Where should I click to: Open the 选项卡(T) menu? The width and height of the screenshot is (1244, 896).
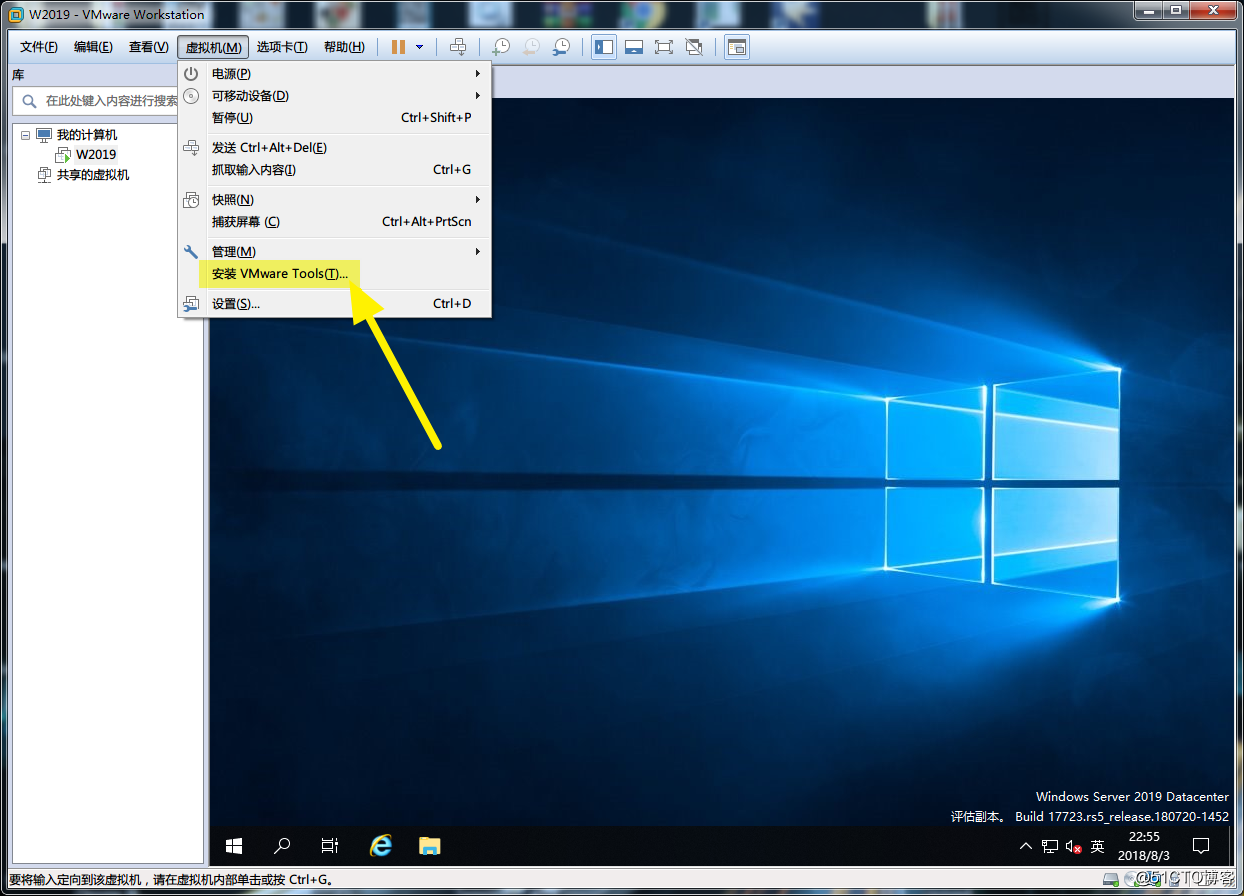coord(282,47)
